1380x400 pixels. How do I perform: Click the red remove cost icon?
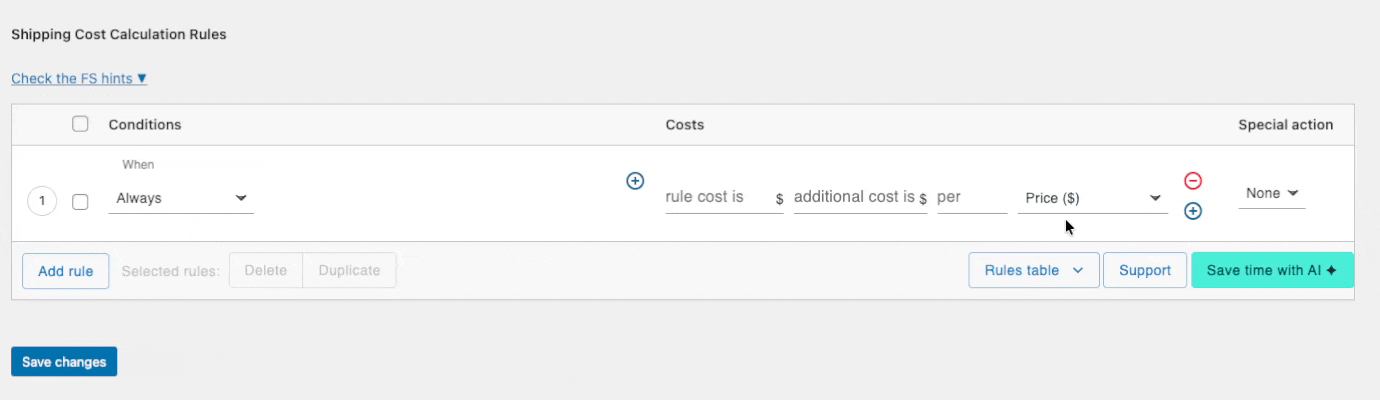pos(1192,181)
